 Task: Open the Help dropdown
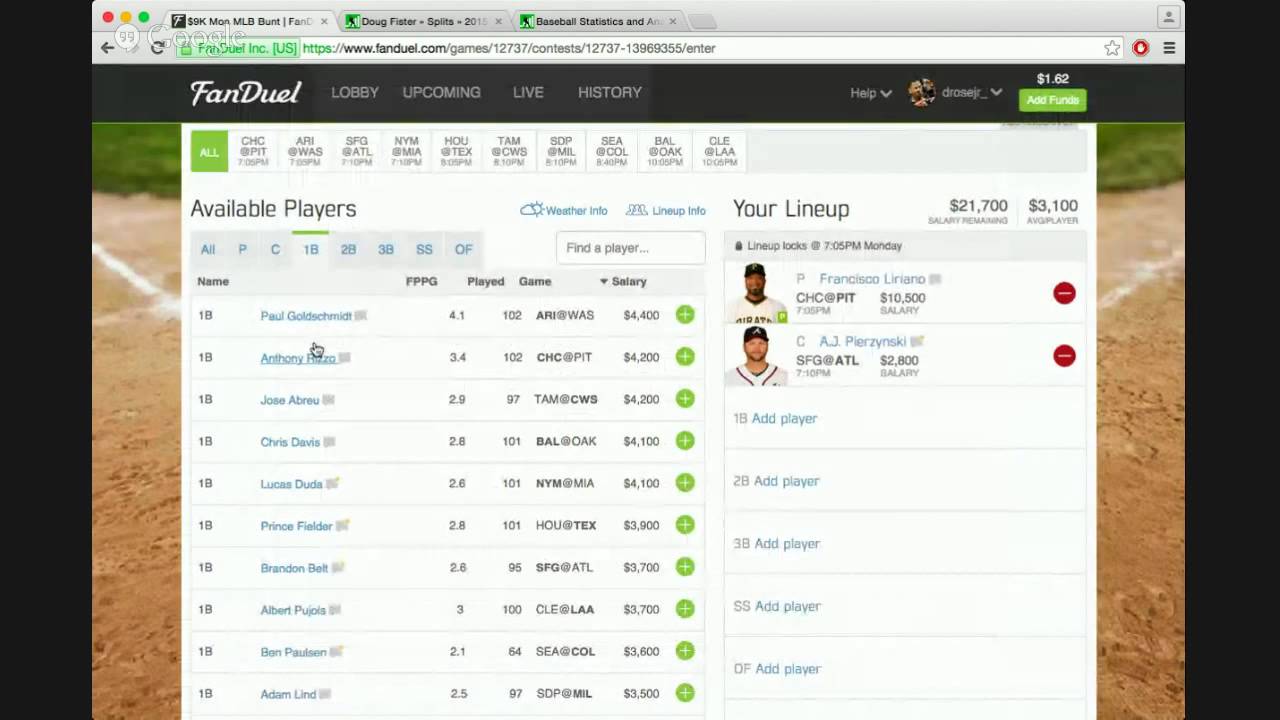point(870,92)
